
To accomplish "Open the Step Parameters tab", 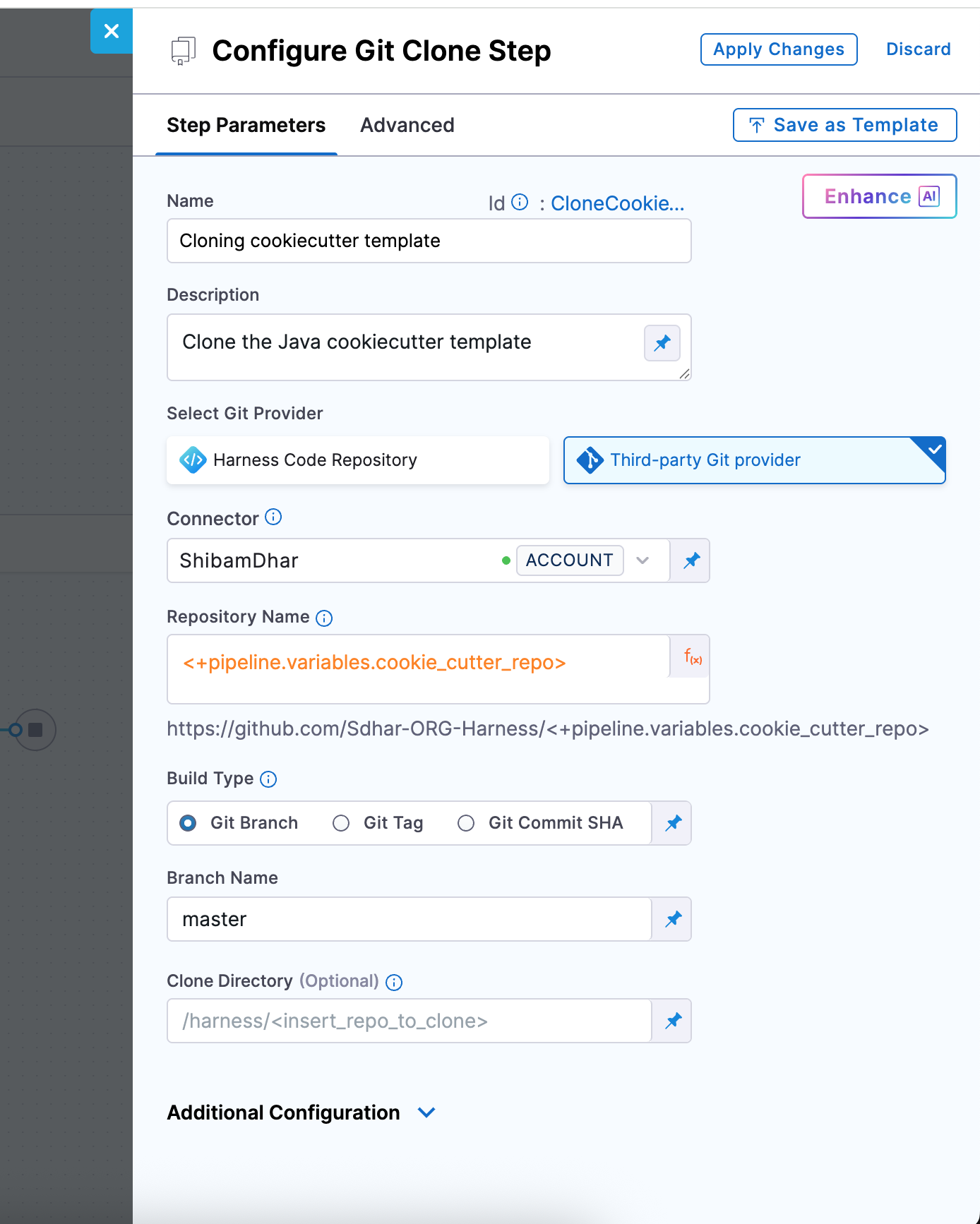I will point(246,126).
